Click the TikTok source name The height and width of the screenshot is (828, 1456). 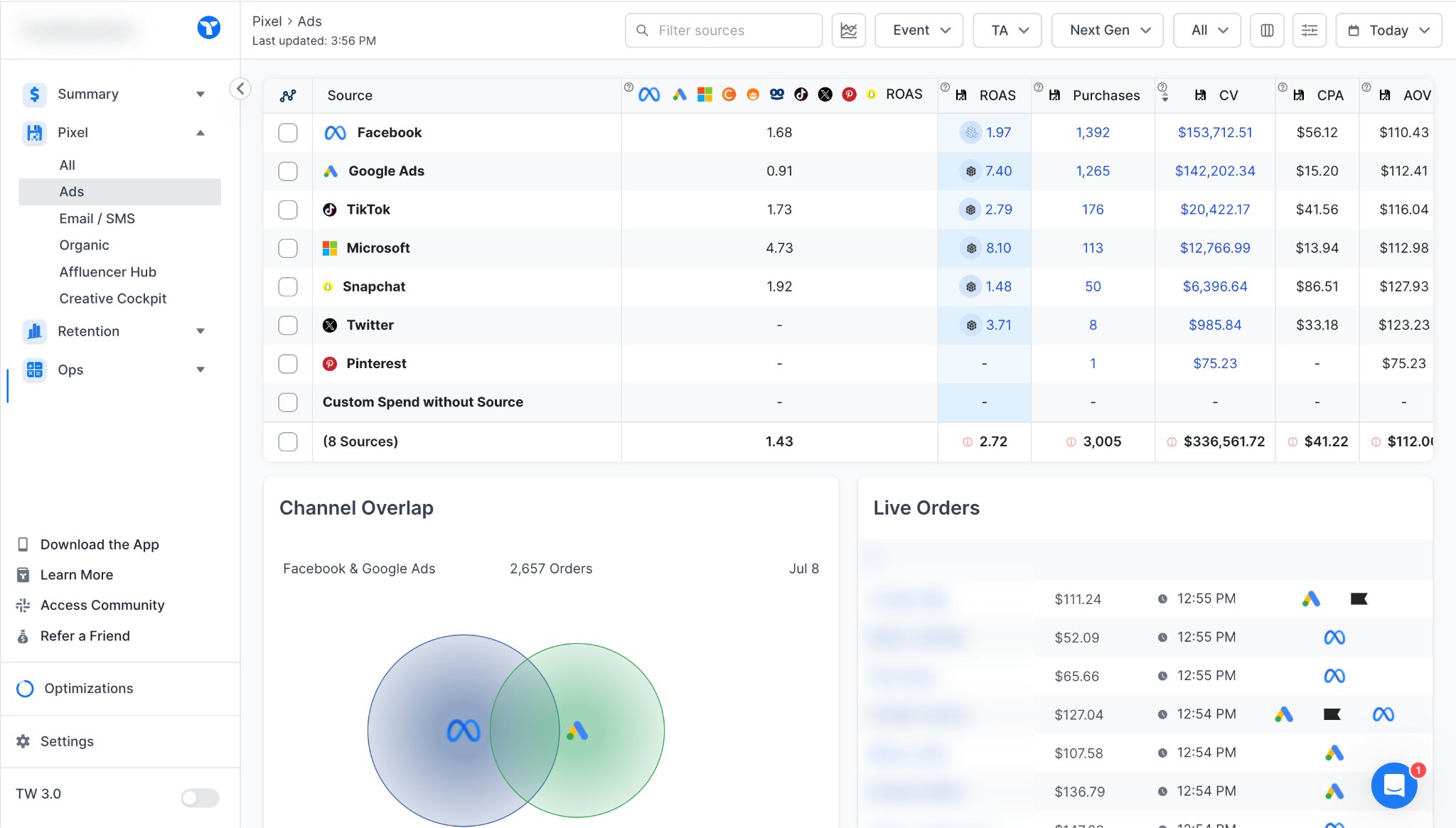click(368, 210)
